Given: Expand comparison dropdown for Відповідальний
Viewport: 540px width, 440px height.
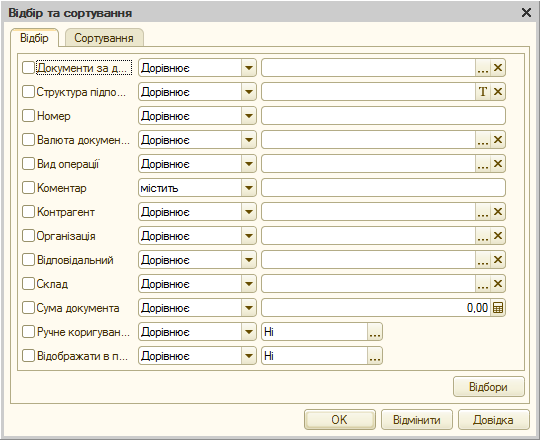Looking at the screenshot, I should (x=249, y=260).
